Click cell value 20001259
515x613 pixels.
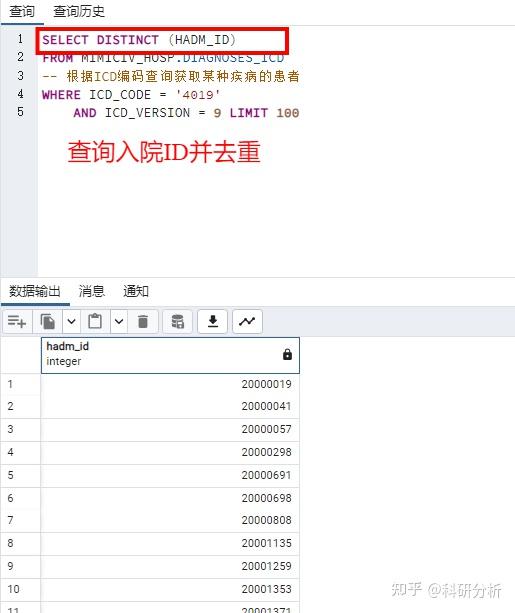click(x=266, y=566)
